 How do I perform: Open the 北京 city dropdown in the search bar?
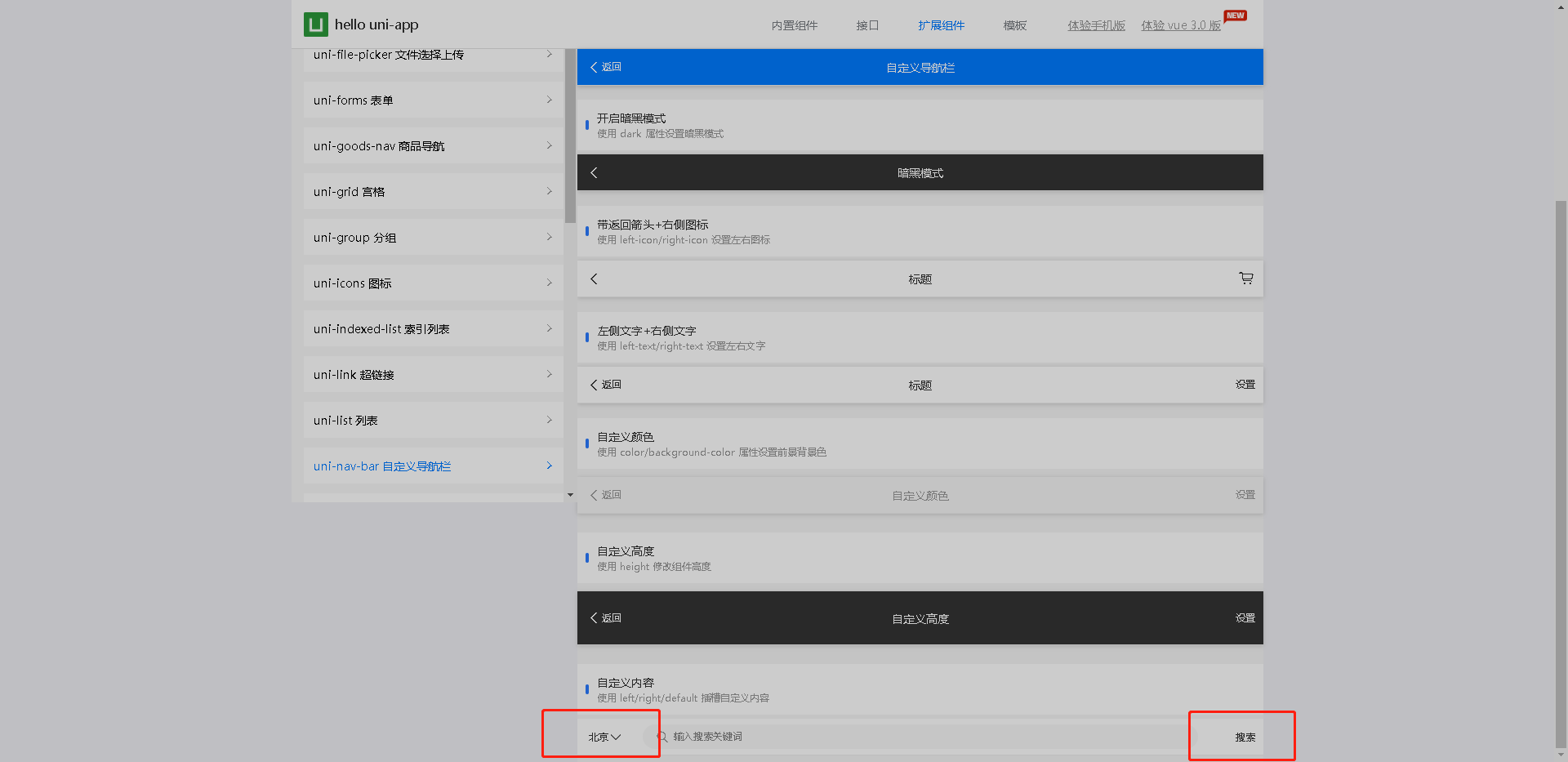tap(603, 736)
